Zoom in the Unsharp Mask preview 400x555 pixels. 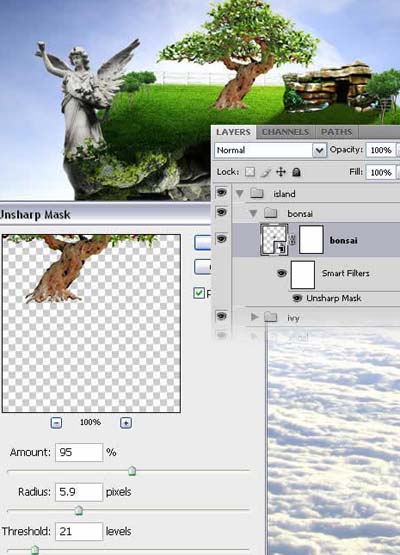(126, 423)
